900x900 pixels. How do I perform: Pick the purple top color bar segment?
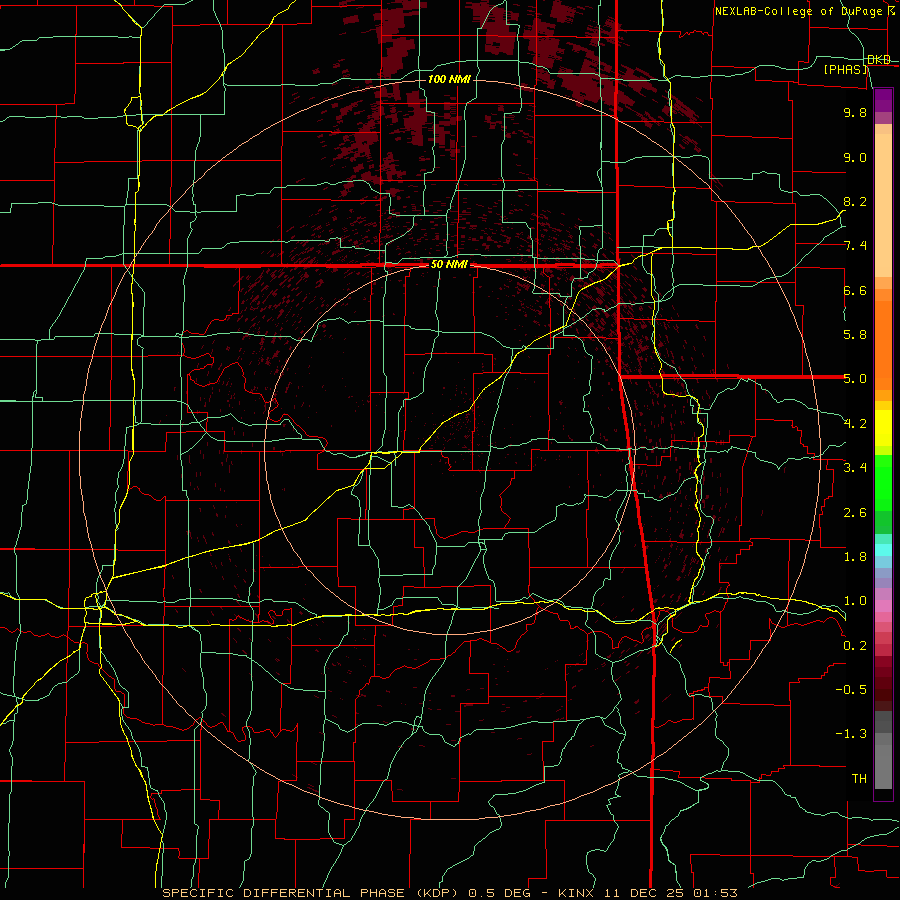coord(883,100)
